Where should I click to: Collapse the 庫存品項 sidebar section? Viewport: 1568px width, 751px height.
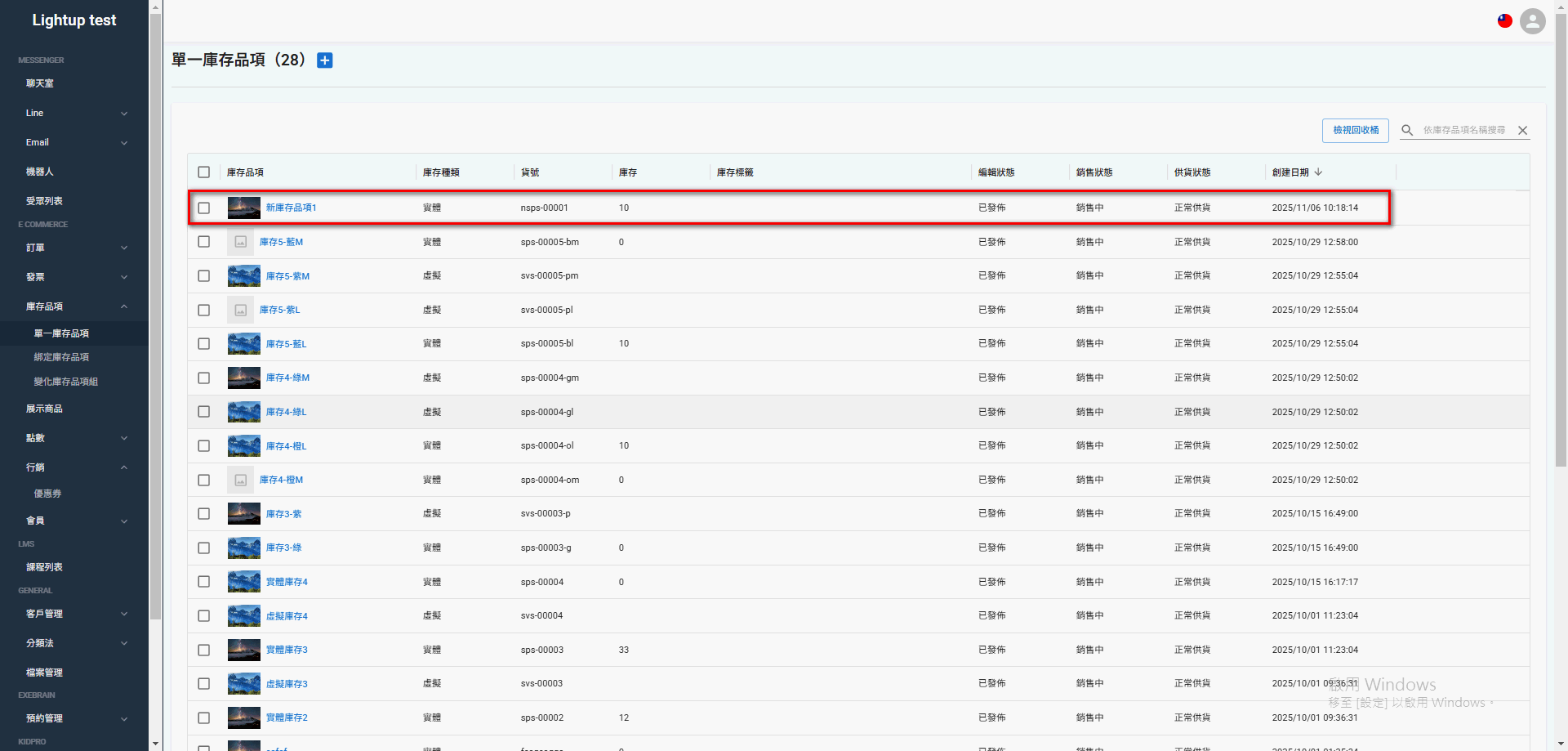point(74,306)
